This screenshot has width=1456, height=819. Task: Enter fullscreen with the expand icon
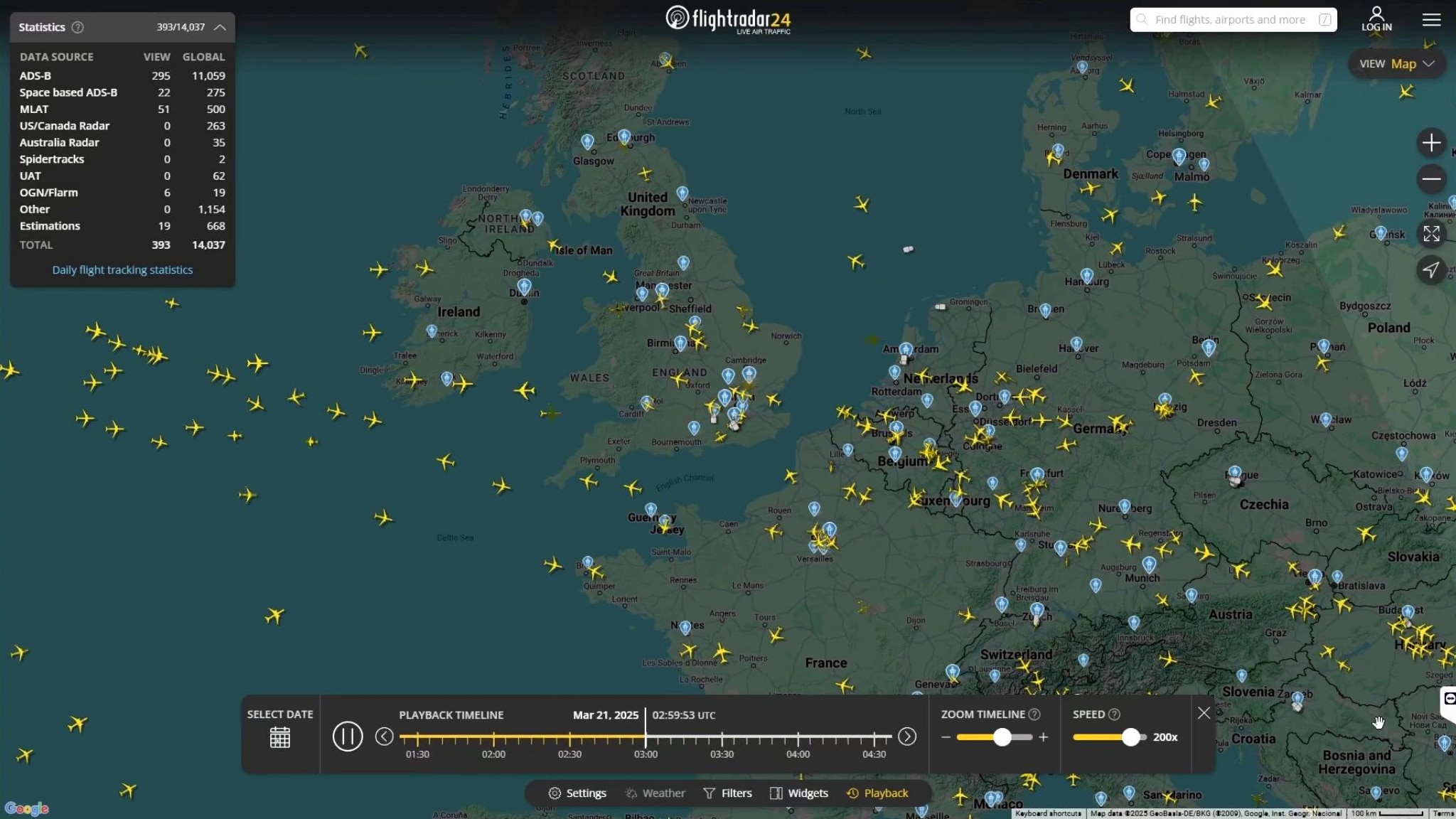point(1431,233)
